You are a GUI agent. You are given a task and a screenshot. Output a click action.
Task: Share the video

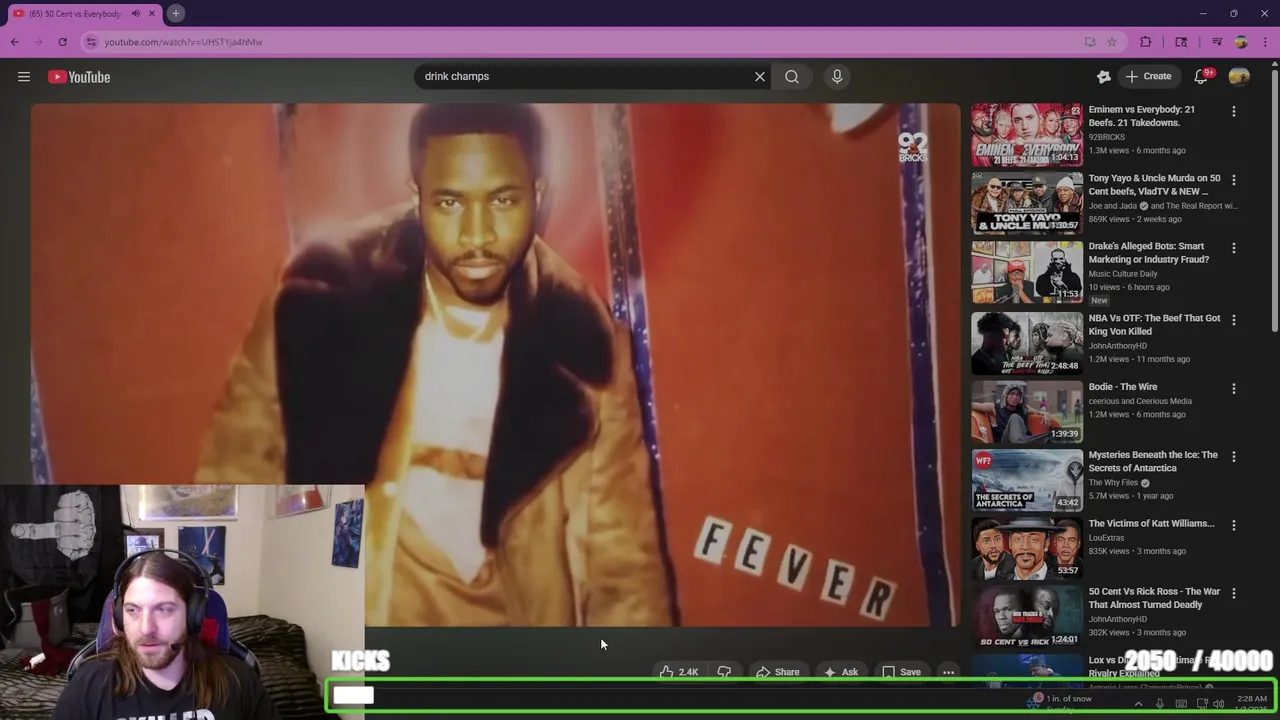tap(778, 672)
